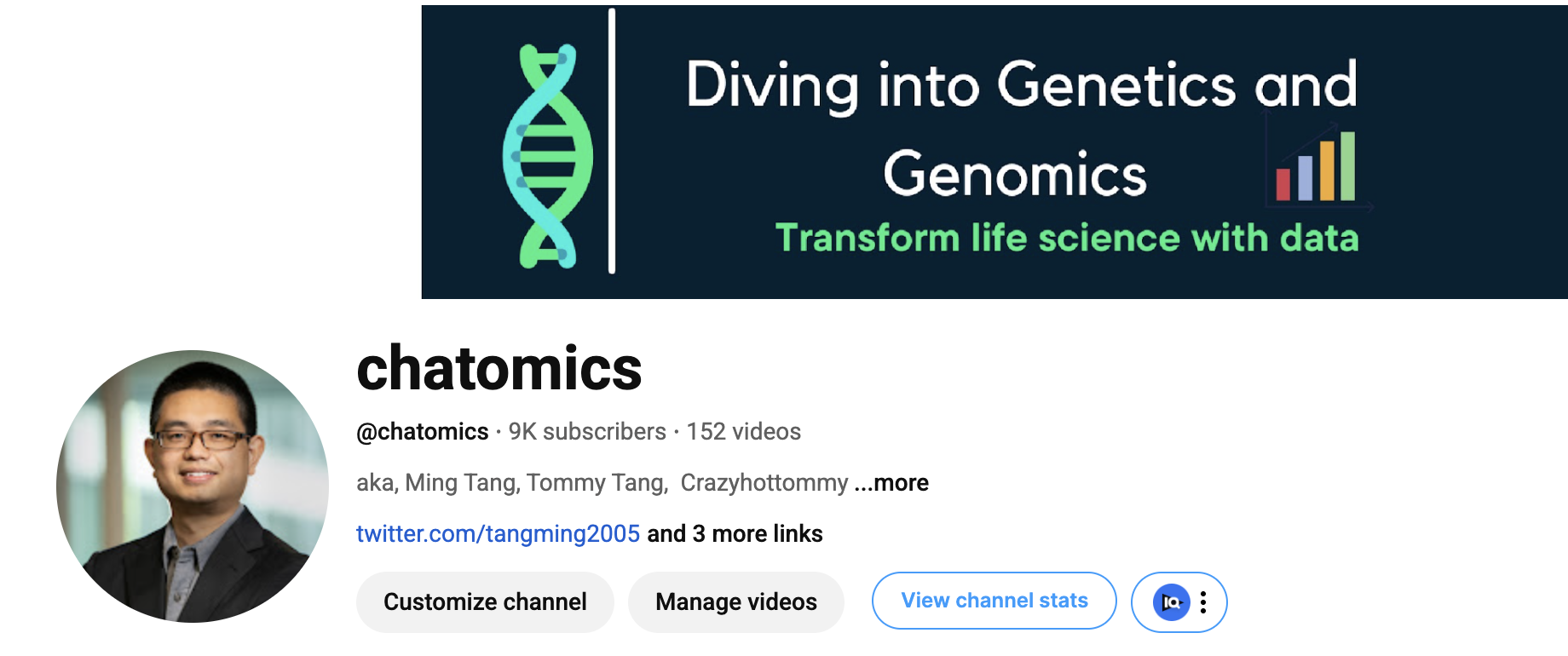Click the 152 videos count
1568x656 pixels.
(744, 432)
